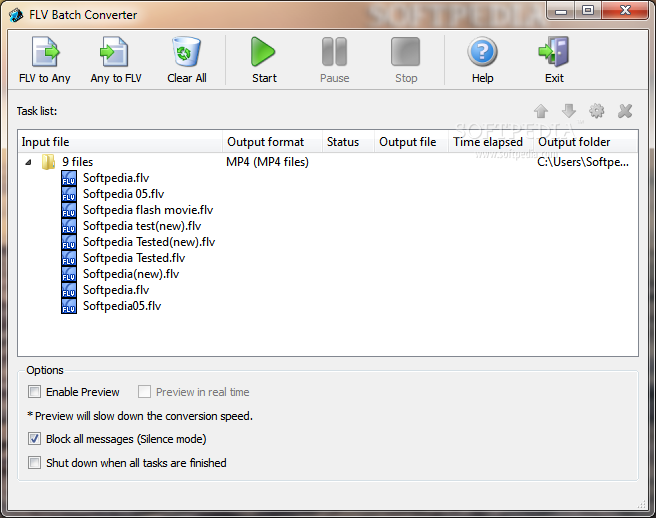Screen dimensions: 656x518
Task: Click the Output file column header
Action: tap(411, 142)
